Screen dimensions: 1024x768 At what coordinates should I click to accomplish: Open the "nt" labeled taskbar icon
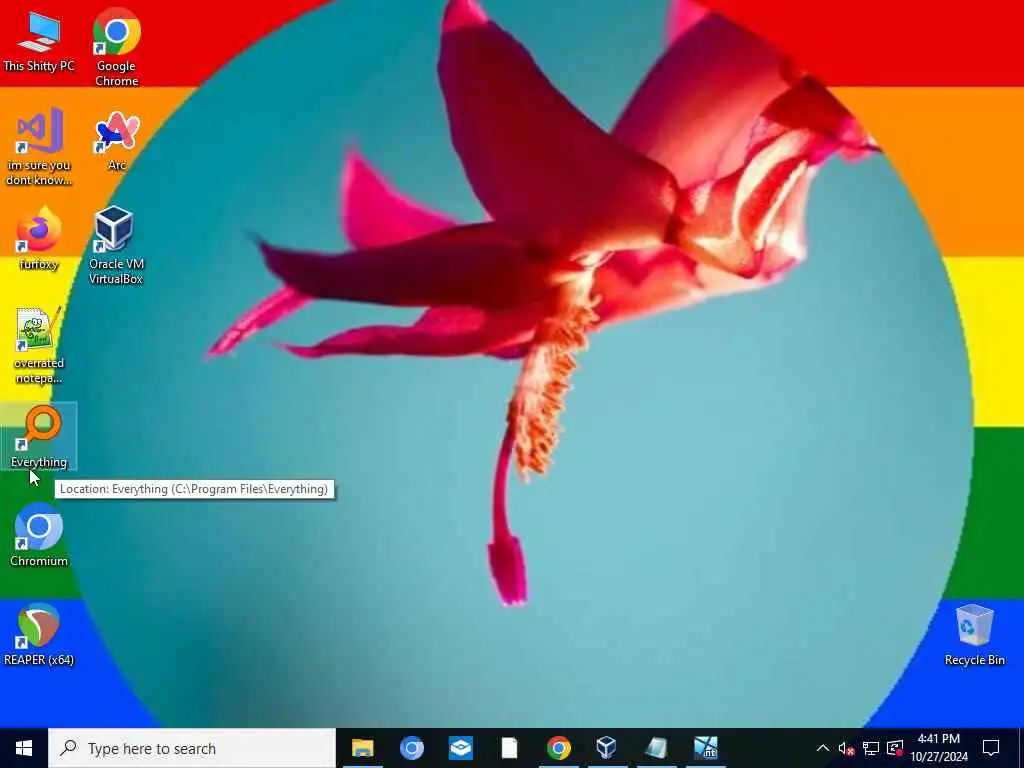(x=705, y=748)
